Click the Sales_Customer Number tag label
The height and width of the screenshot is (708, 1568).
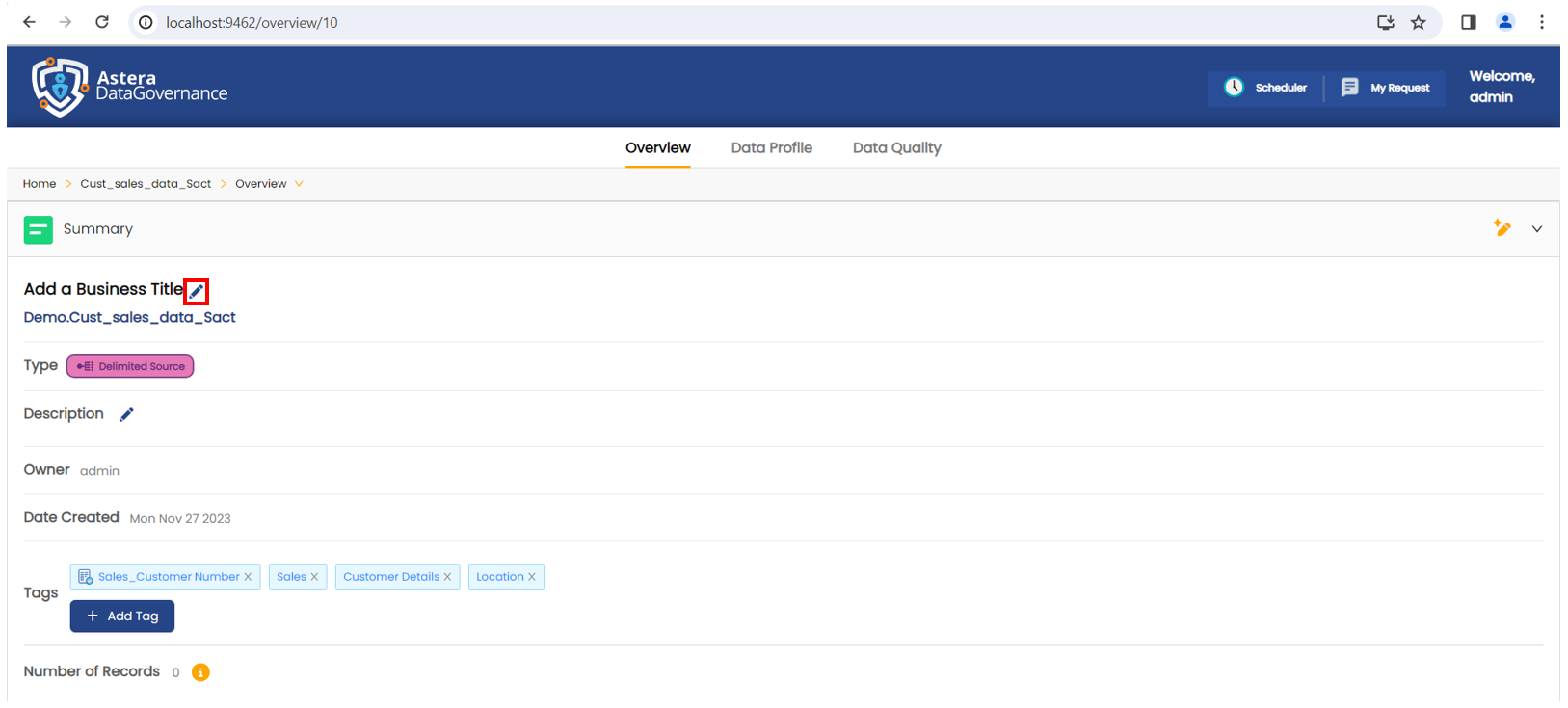pos(169,577)
